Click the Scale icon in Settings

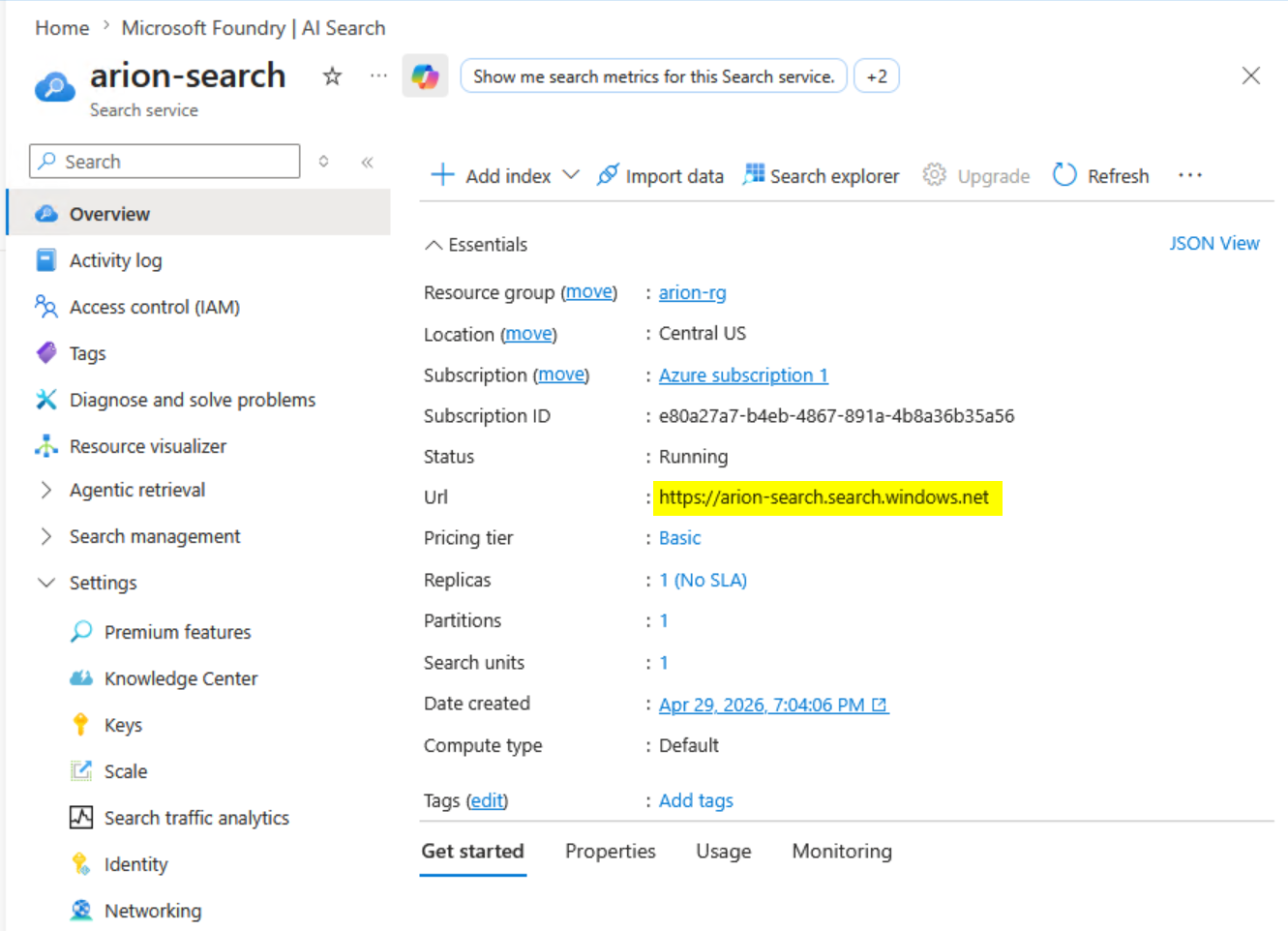coord(81,771)
